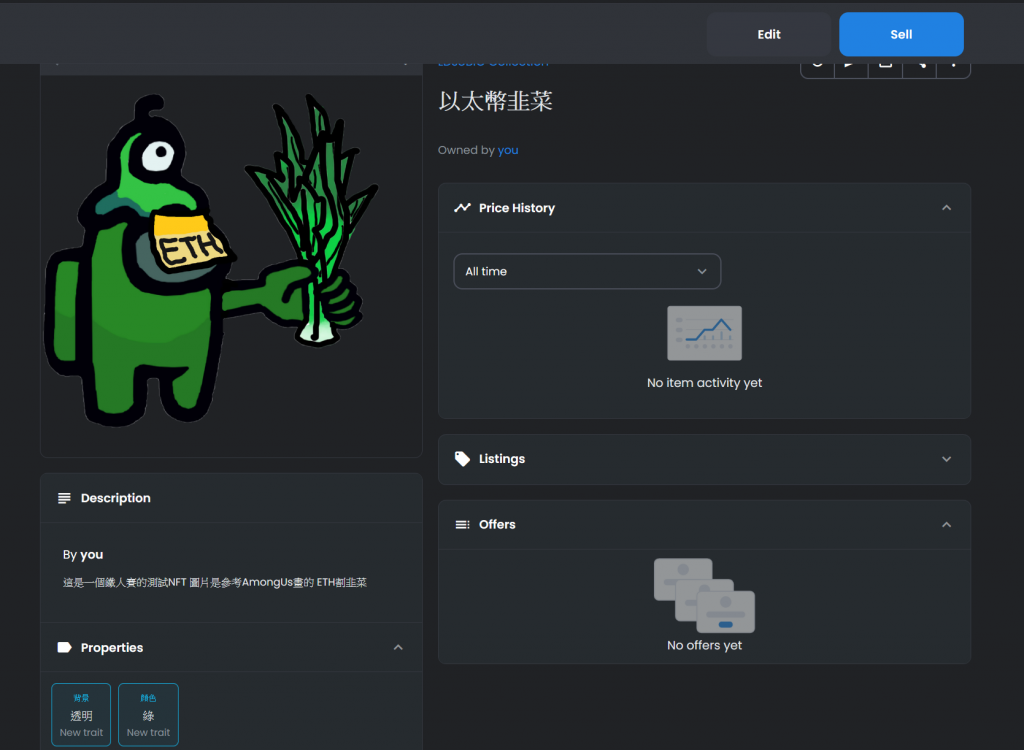Click the Offers list icon
This screenshot has height=750, width=1024.
pyautogui.click(x=462, y=525)
